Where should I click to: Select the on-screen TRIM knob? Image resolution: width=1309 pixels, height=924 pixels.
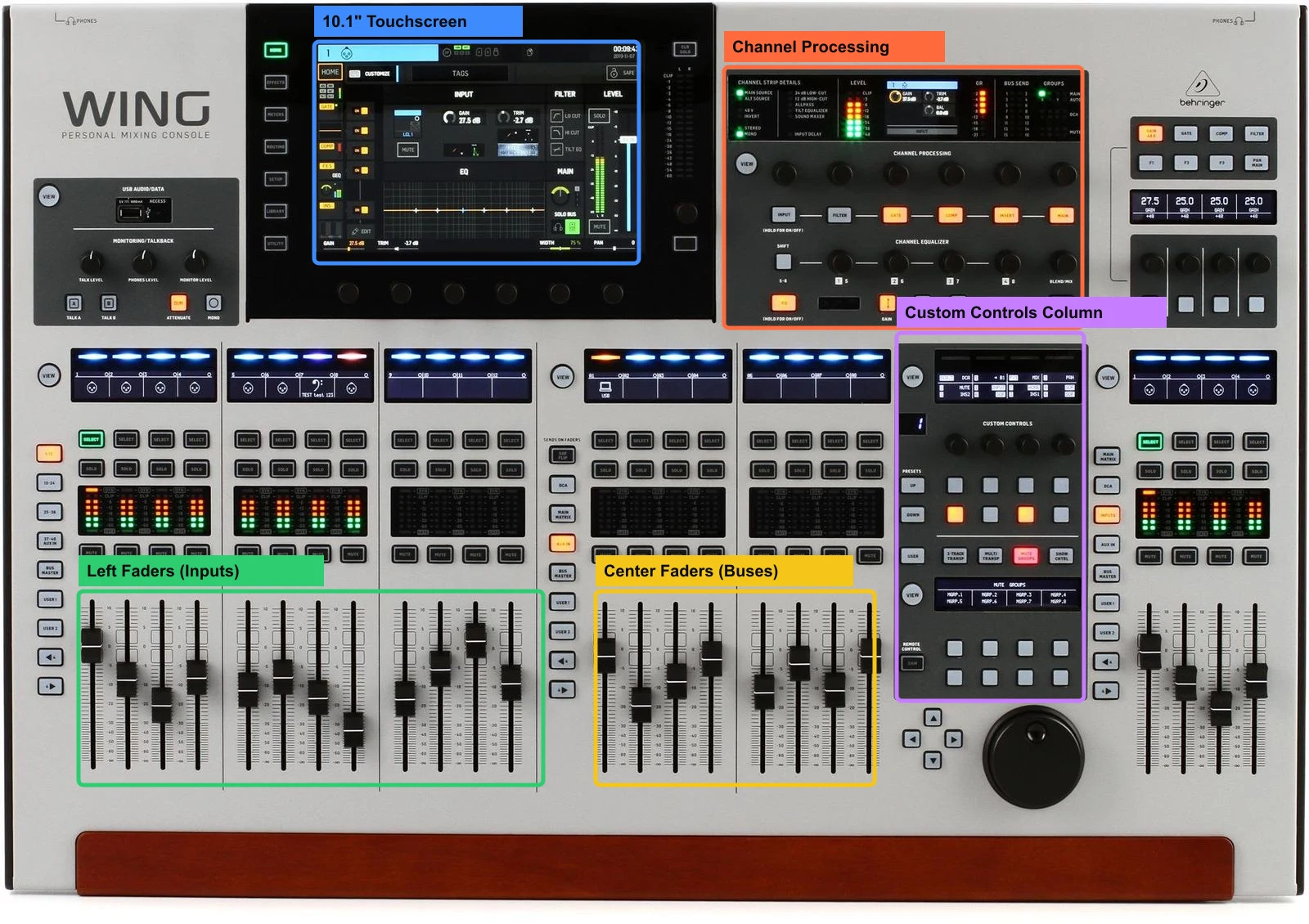pos(506,117)
